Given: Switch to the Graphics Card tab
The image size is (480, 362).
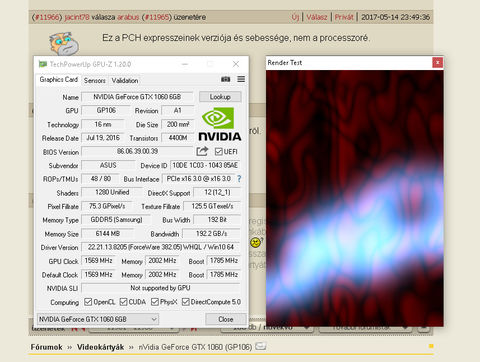Looking at the screenshot, I should pyautogui.click(x=59, y=79).
